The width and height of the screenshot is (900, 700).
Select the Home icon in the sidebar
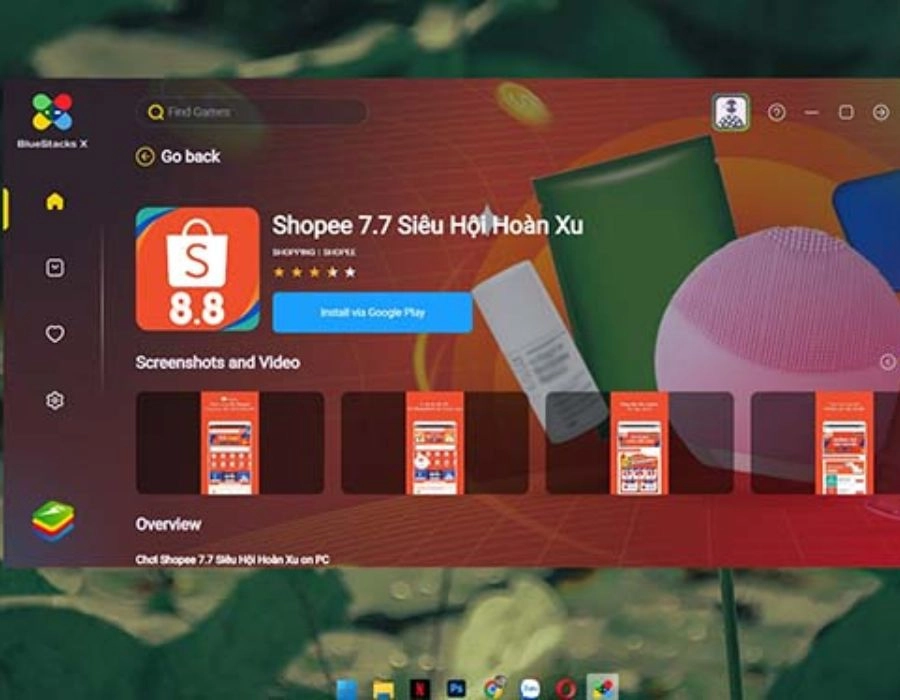(53, 200)
